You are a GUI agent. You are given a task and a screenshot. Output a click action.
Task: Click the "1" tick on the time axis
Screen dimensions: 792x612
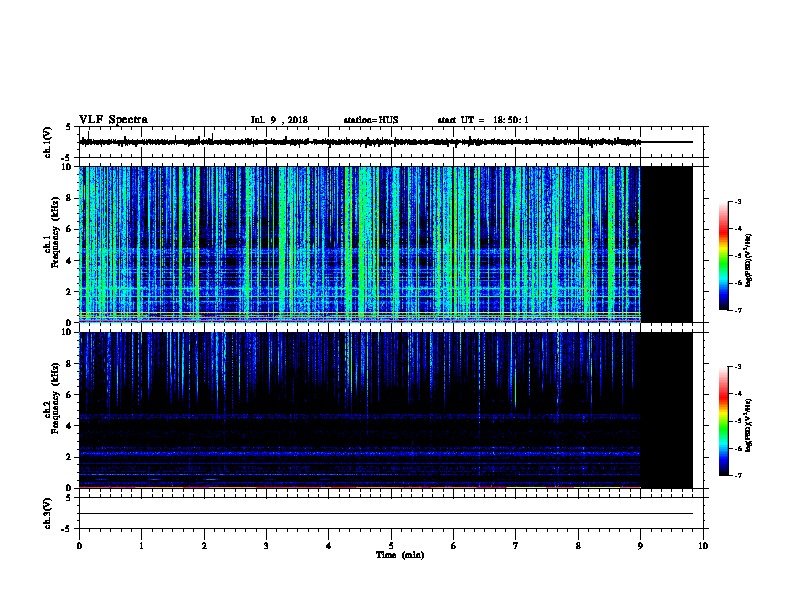pos(141,545)
